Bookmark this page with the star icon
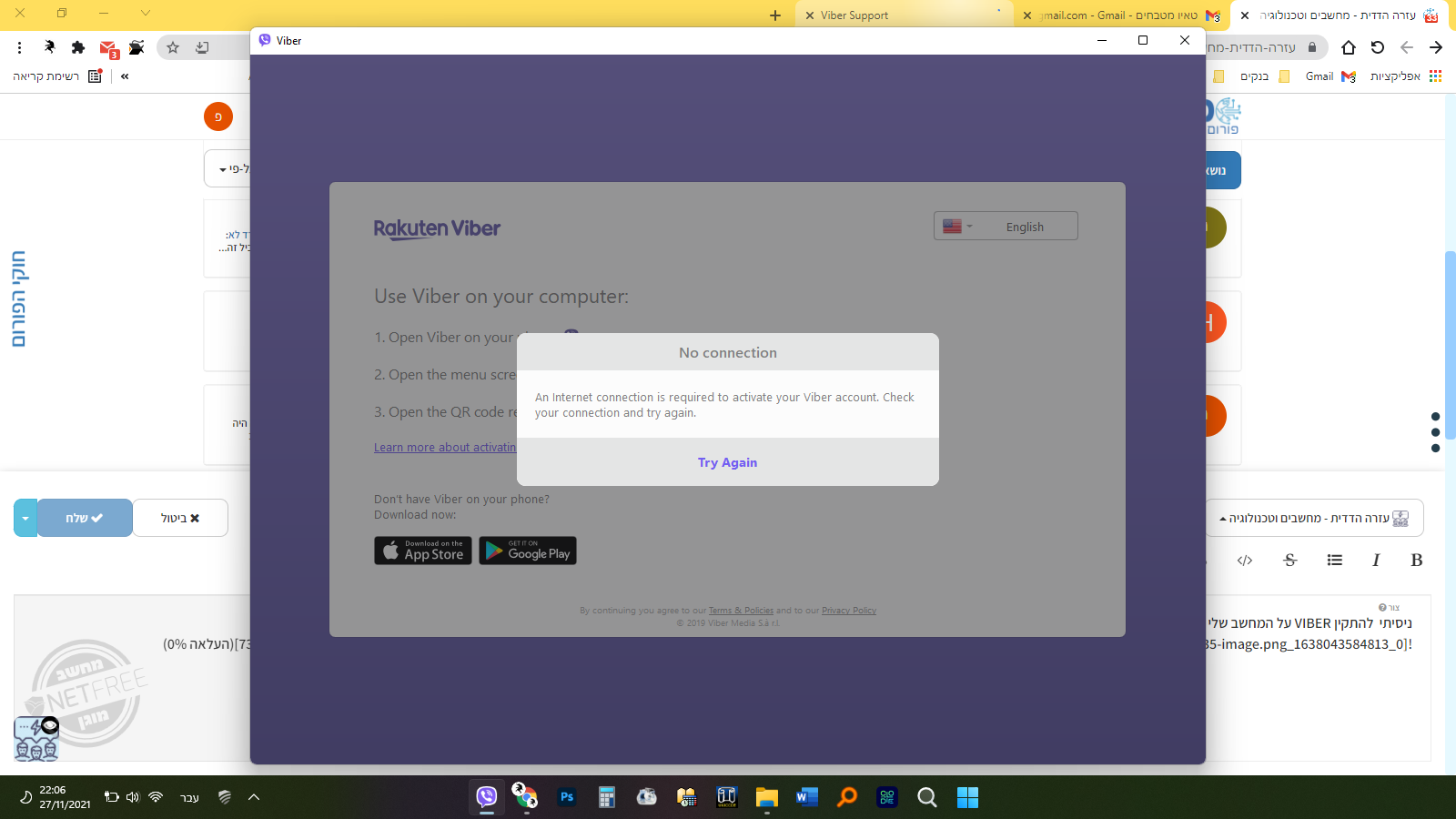Image resolution: width=1456 pixels, height=819 pixels. (173, 47)
